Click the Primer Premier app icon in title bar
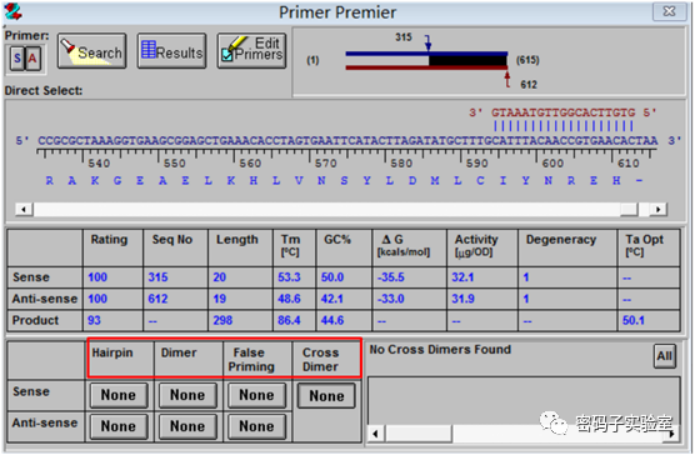The height and width of the screenshot is (455, 695). (12, 12)
